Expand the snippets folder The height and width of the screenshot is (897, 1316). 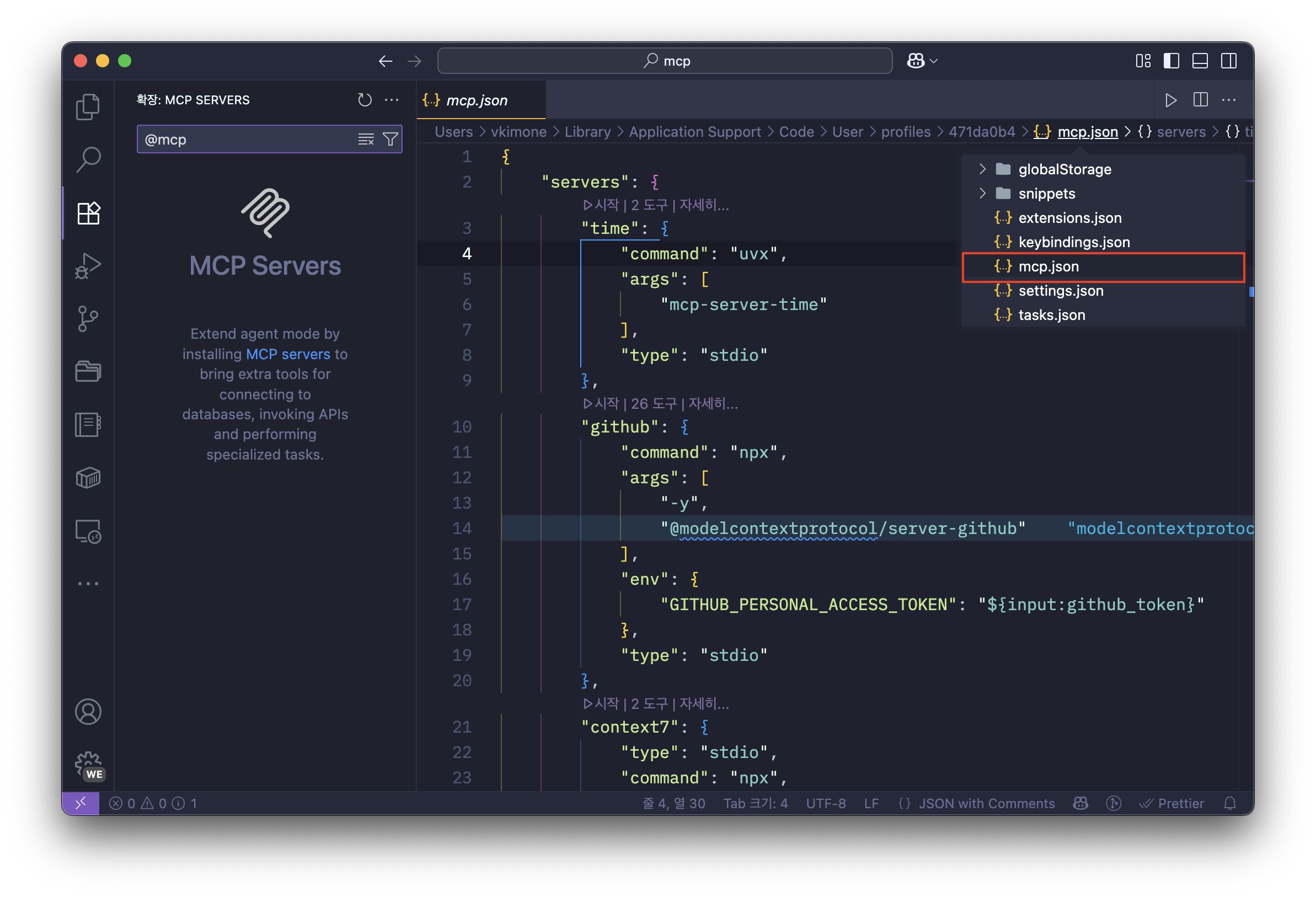coord(981,193)
